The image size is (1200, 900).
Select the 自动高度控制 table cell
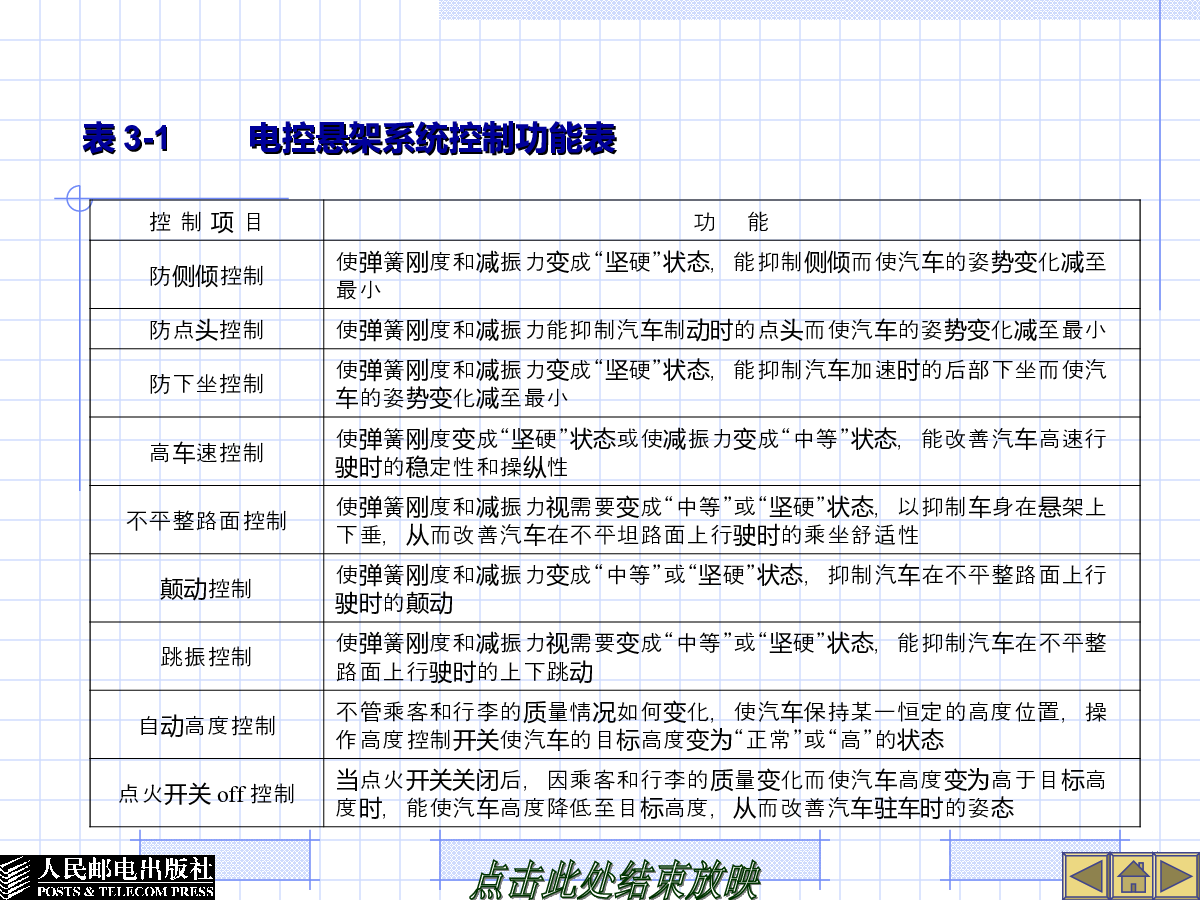[206, 725]
